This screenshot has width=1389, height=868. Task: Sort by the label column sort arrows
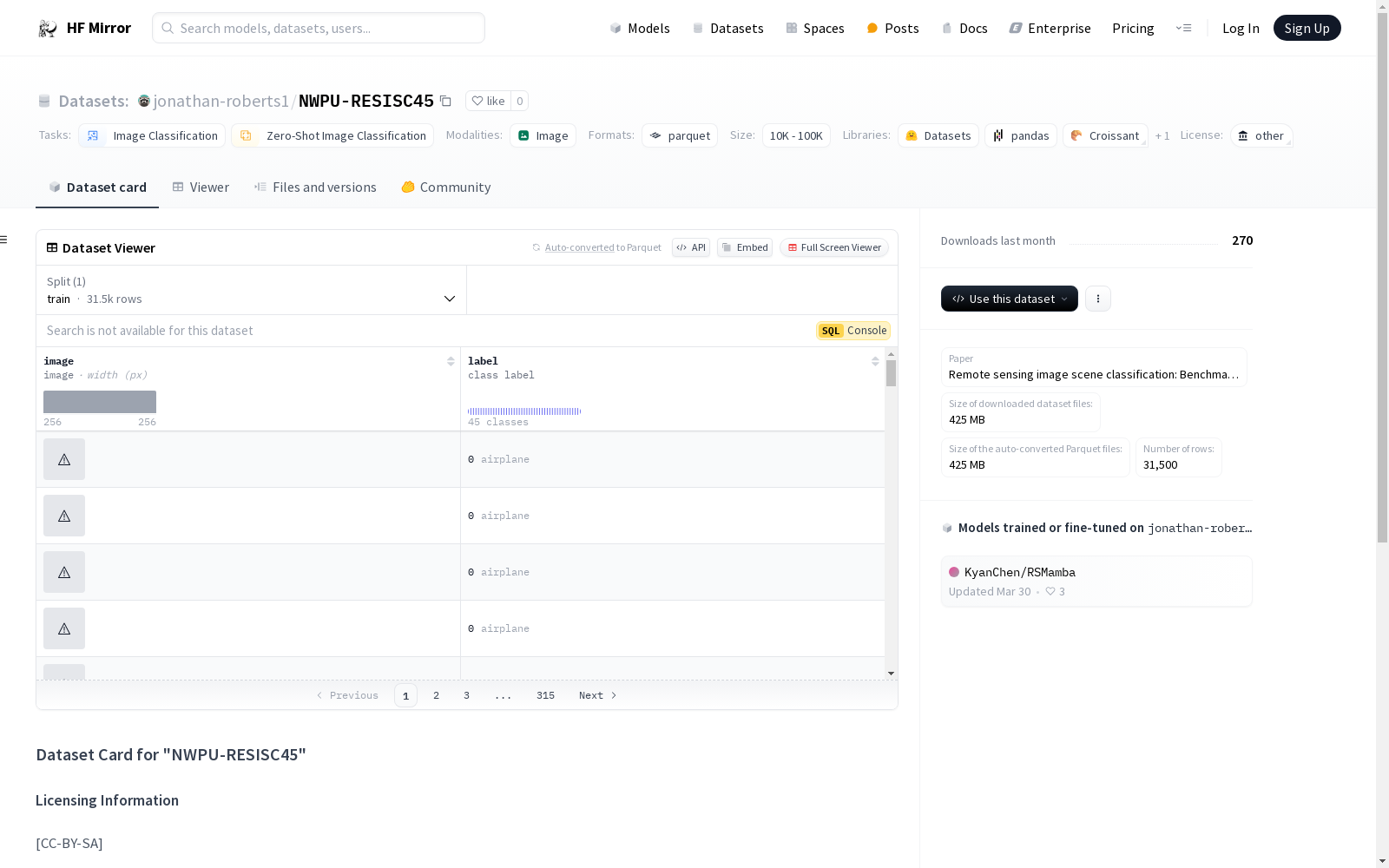click(x=875, y=361)
